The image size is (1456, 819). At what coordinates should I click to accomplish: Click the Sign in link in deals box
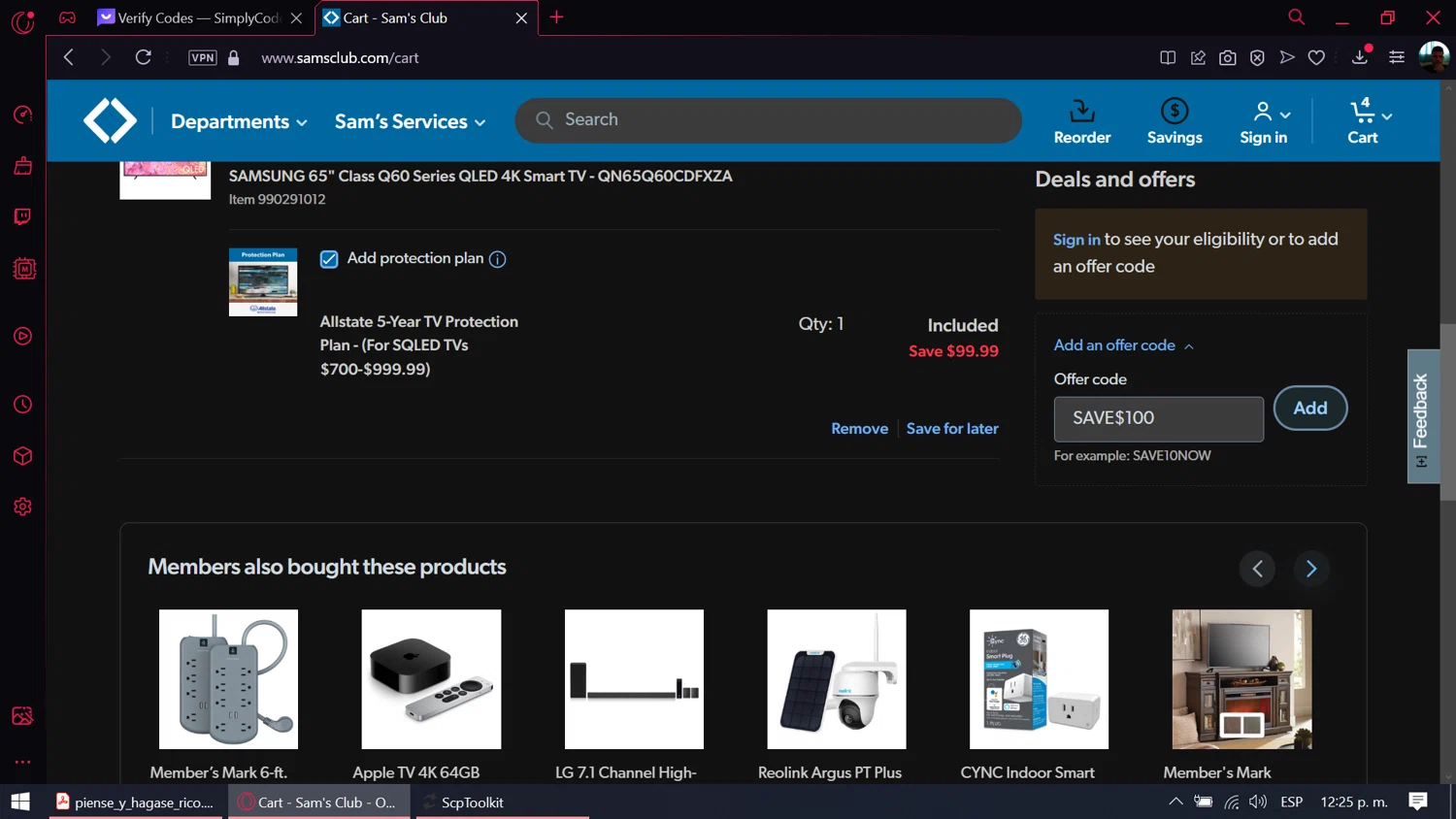1076,240
